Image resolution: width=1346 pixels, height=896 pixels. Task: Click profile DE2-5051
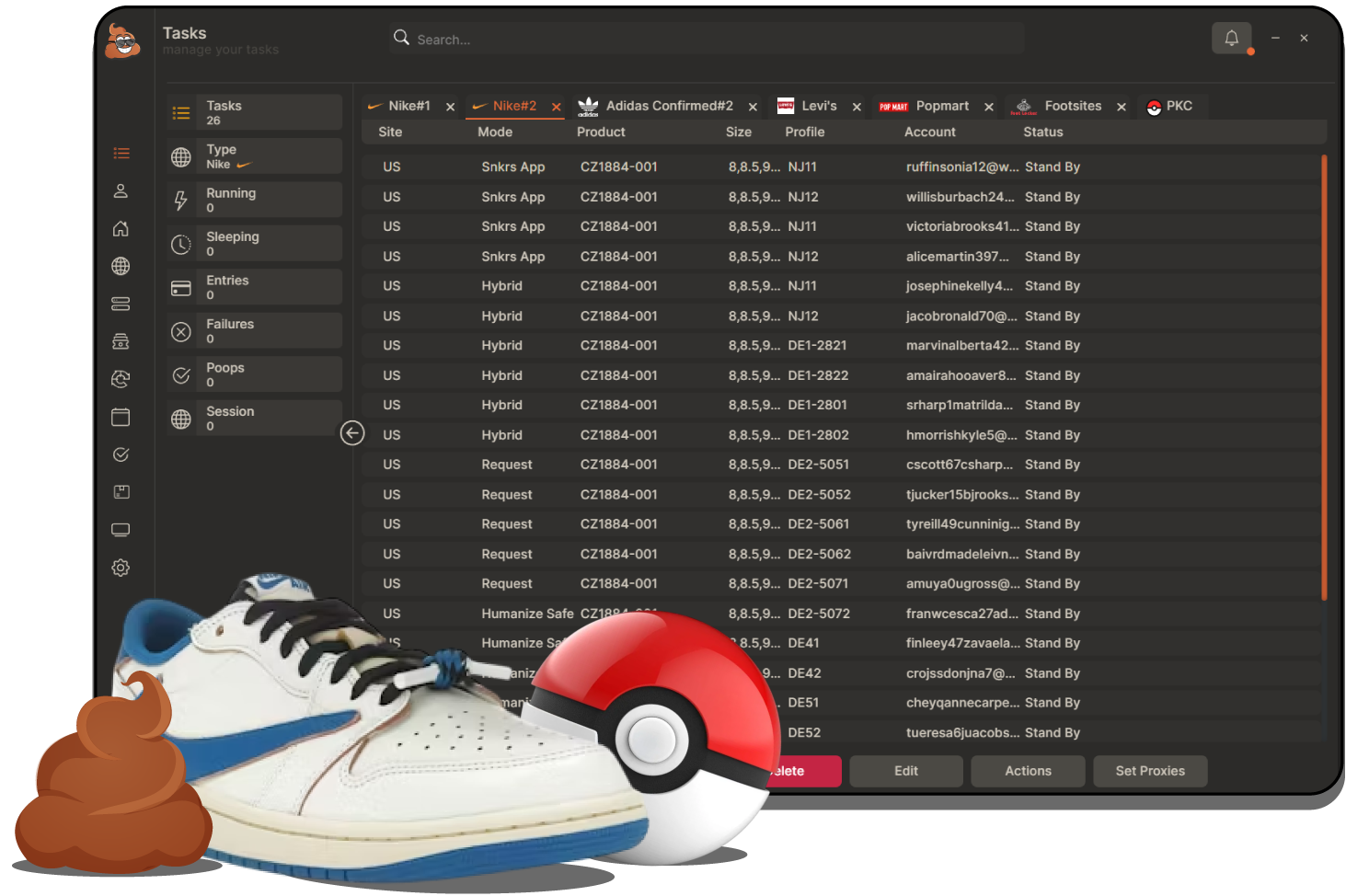click(x=818, y=465)
